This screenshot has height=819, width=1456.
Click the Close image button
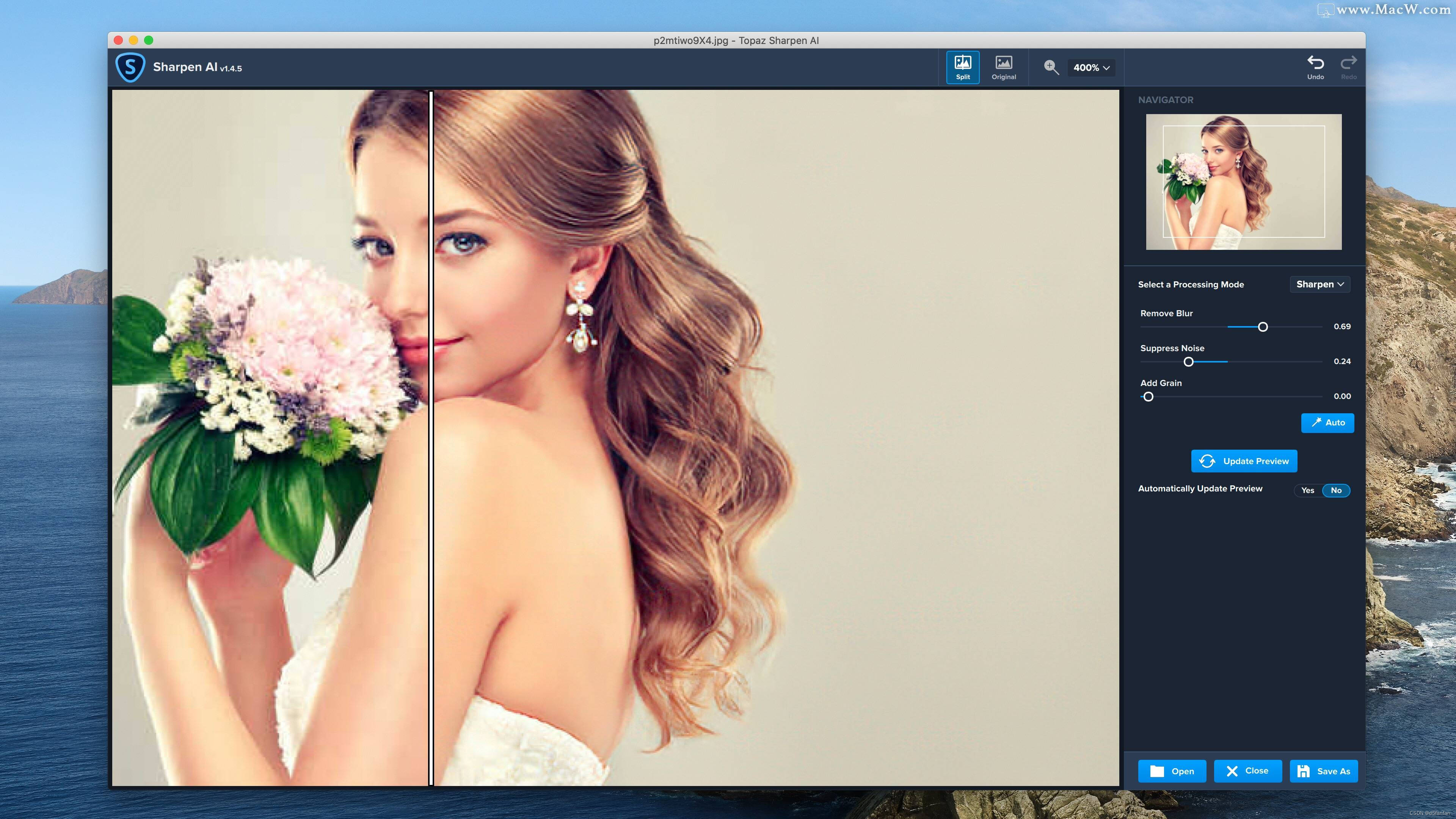[1247, 772]
